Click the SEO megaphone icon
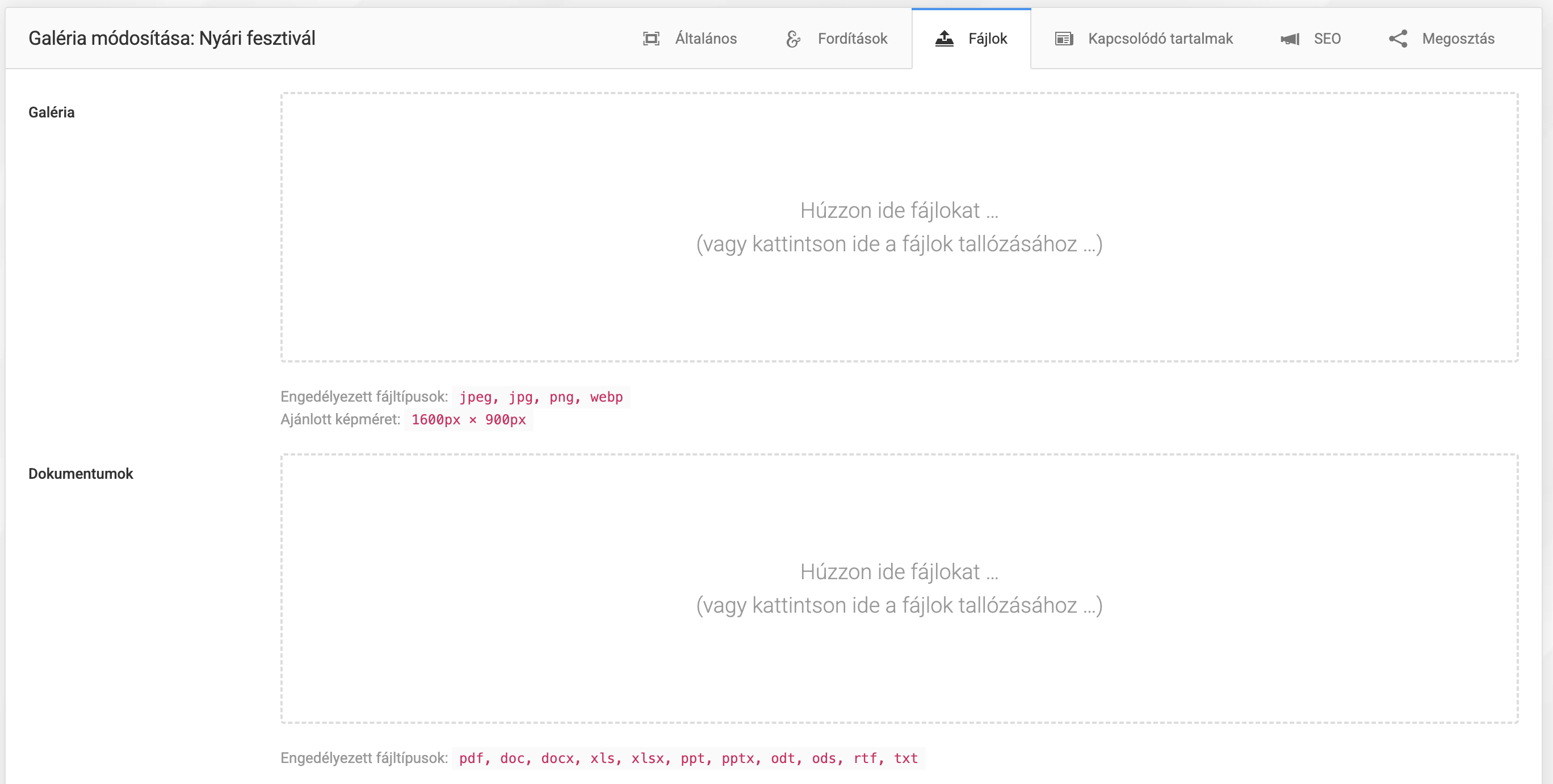 pyautogui.click(x=1290, y=39)
